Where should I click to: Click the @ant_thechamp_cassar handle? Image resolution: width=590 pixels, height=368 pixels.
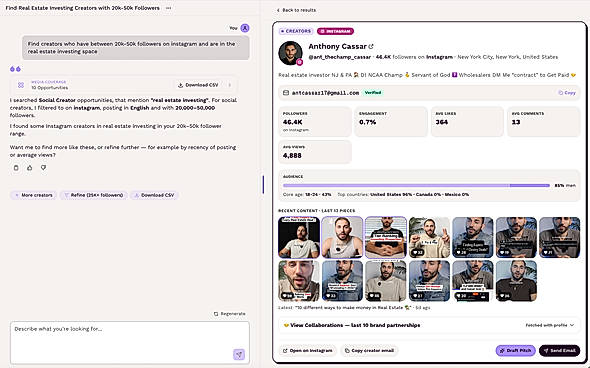[x=341, y=57]
